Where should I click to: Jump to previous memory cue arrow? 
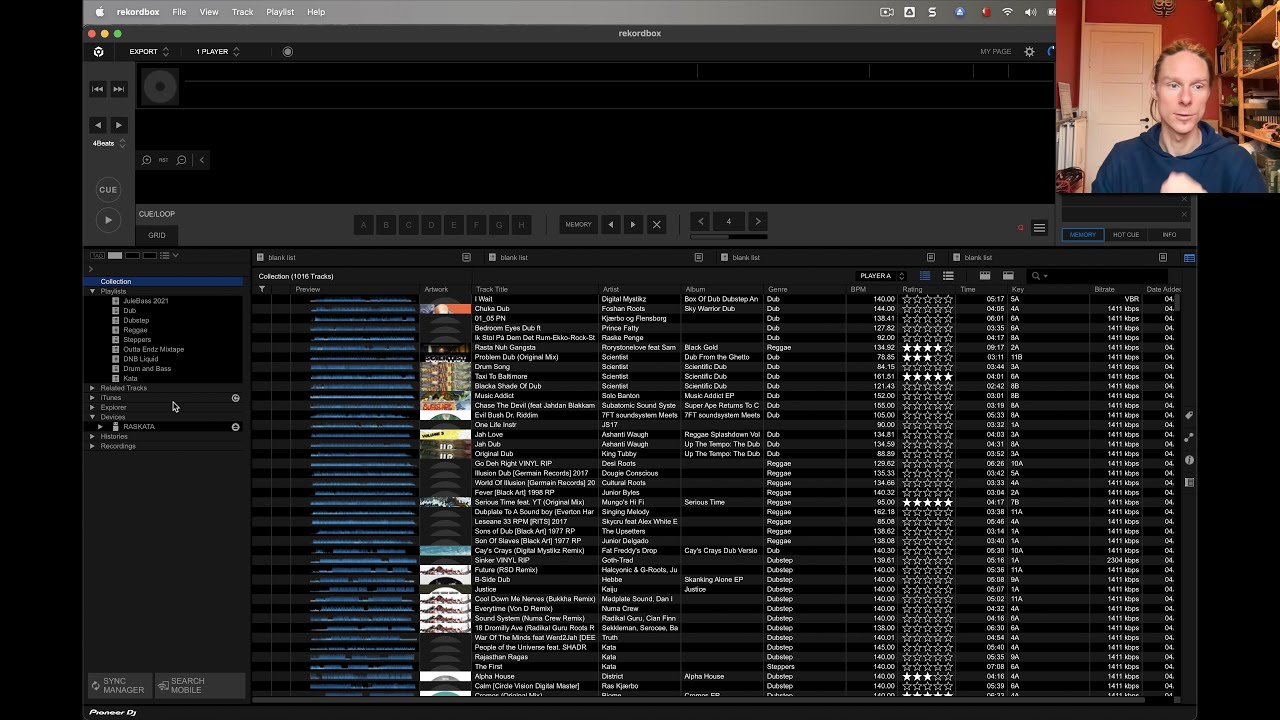tap(610, 225)
